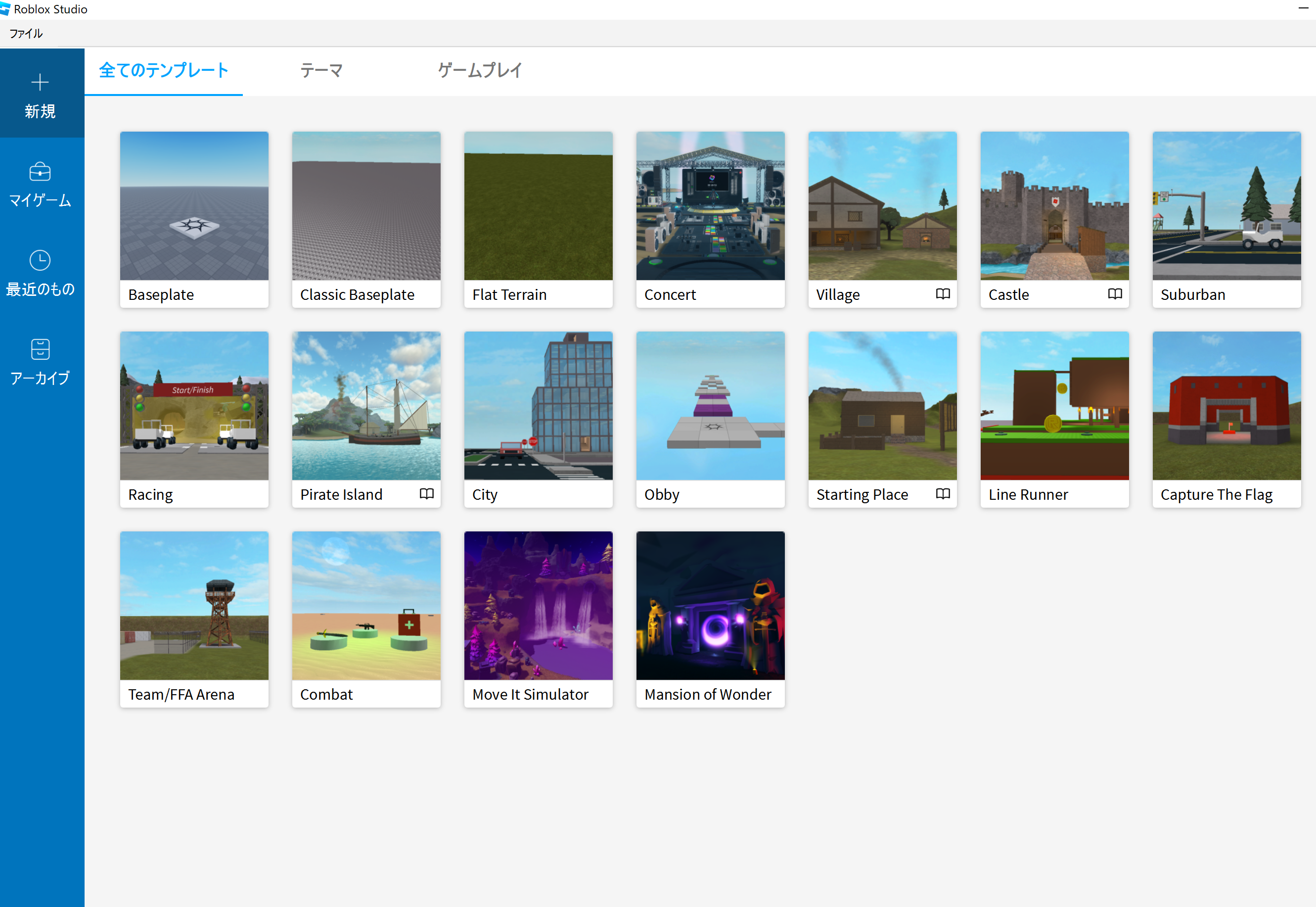Open the City template thumbnail
This screenshot has height=907, width=1316.
coord(539,406)
